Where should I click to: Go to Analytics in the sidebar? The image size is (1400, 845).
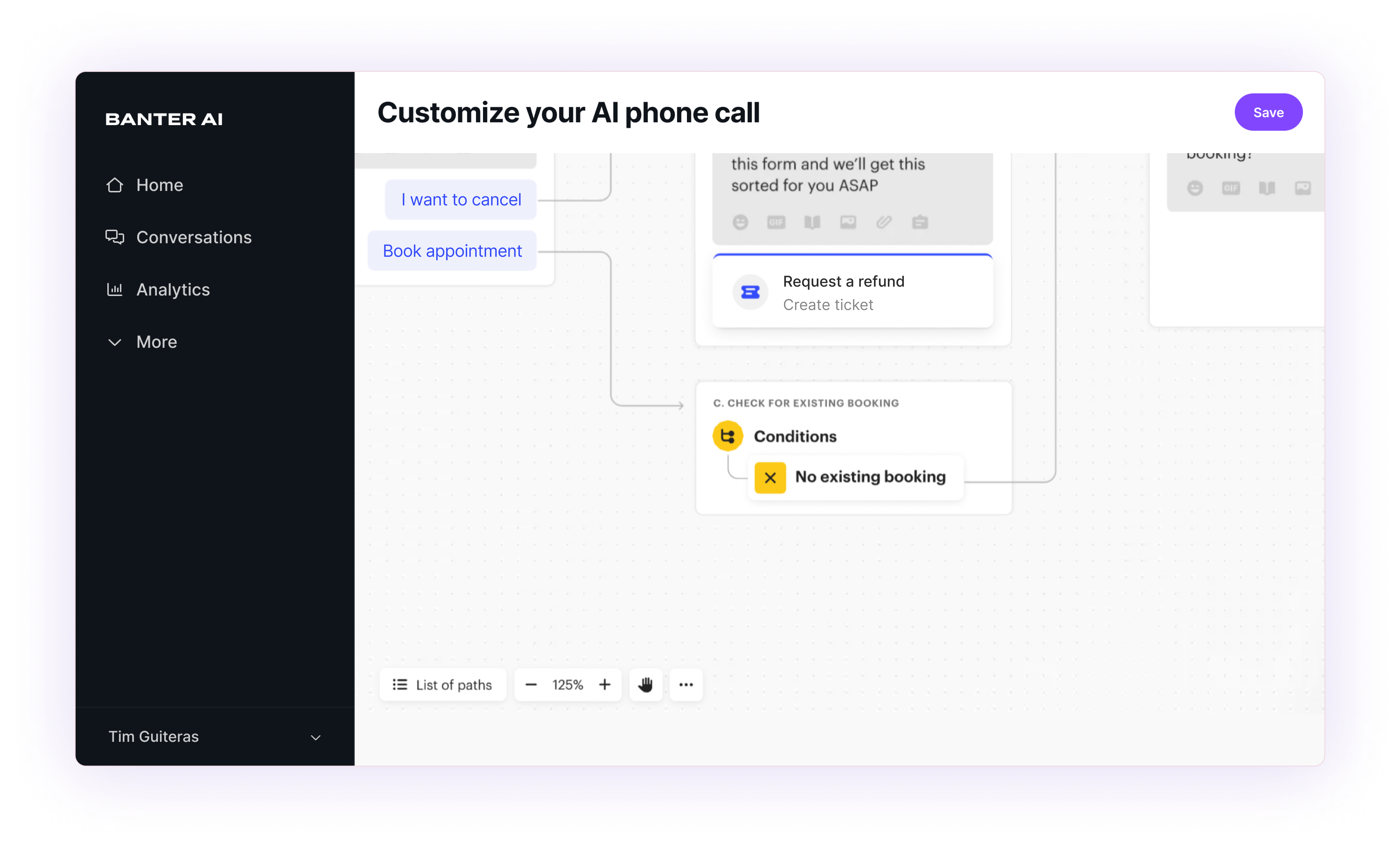(x=158, y=290)
